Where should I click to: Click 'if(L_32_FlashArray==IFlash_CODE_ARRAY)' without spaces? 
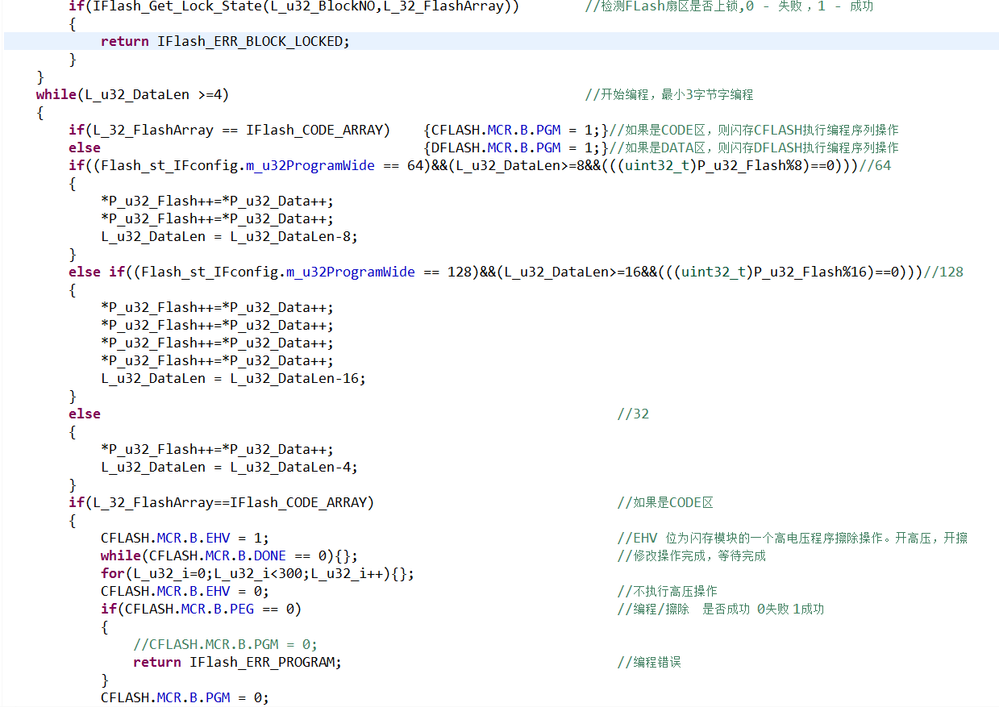point(221,503)
